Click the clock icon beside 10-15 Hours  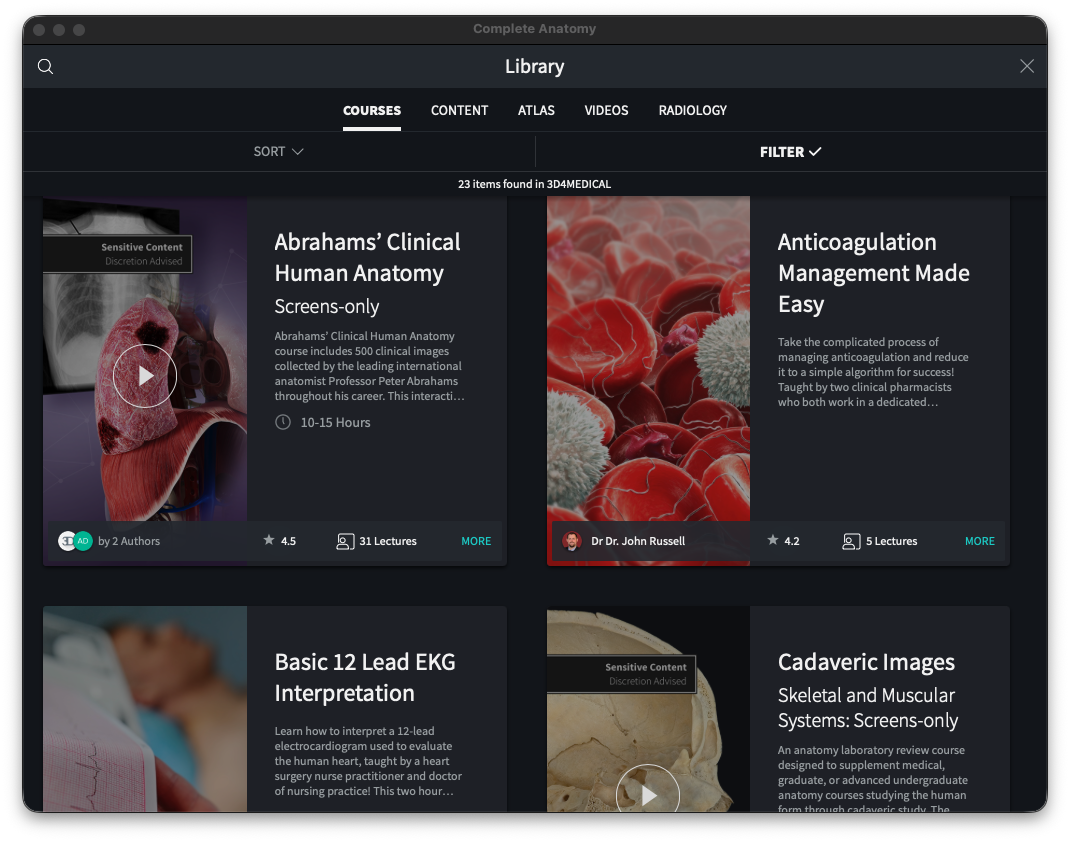tap(283, 422)
